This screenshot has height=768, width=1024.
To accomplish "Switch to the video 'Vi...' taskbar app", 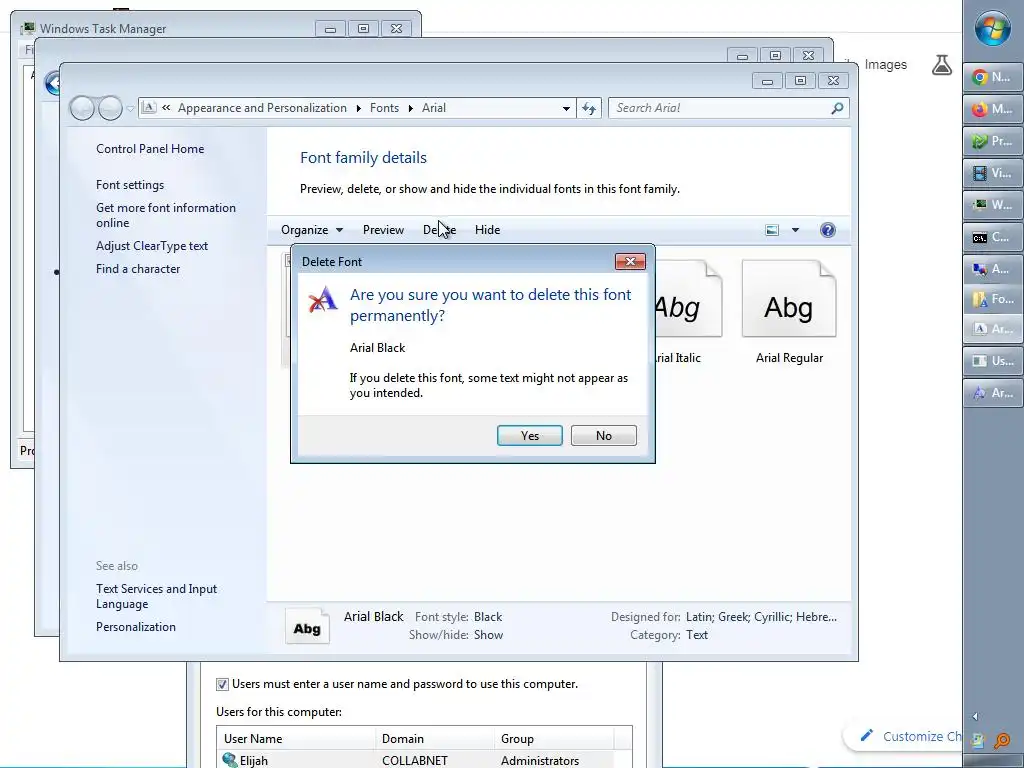I will (993, 173).
